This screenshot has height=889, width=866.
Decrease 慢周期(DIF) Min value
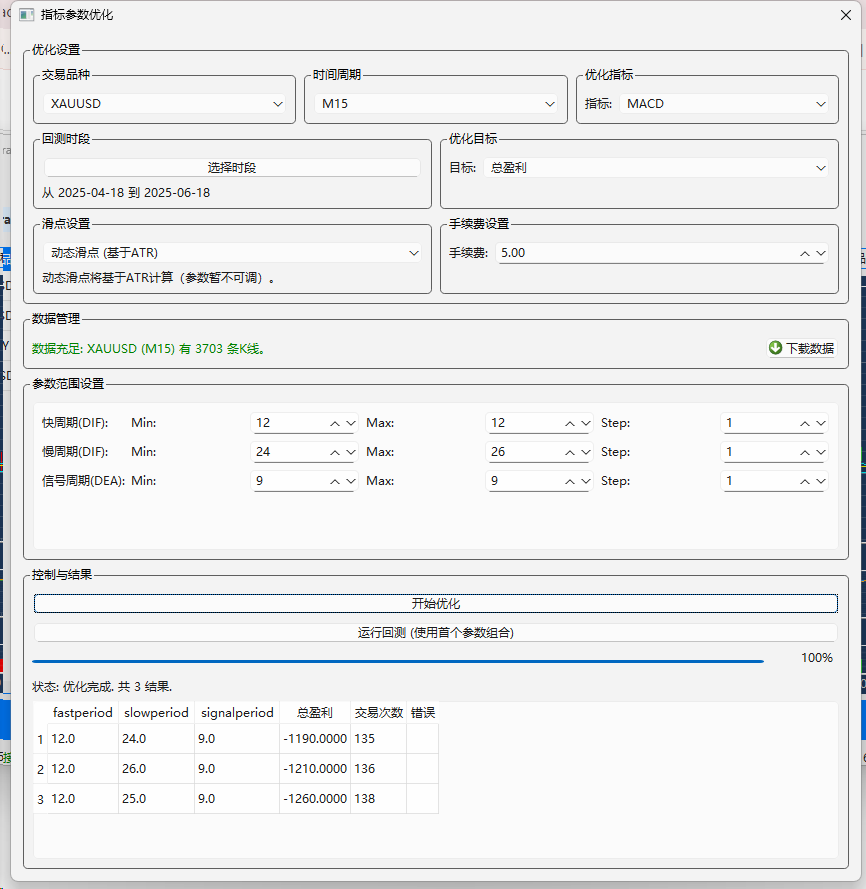(350, 452)
